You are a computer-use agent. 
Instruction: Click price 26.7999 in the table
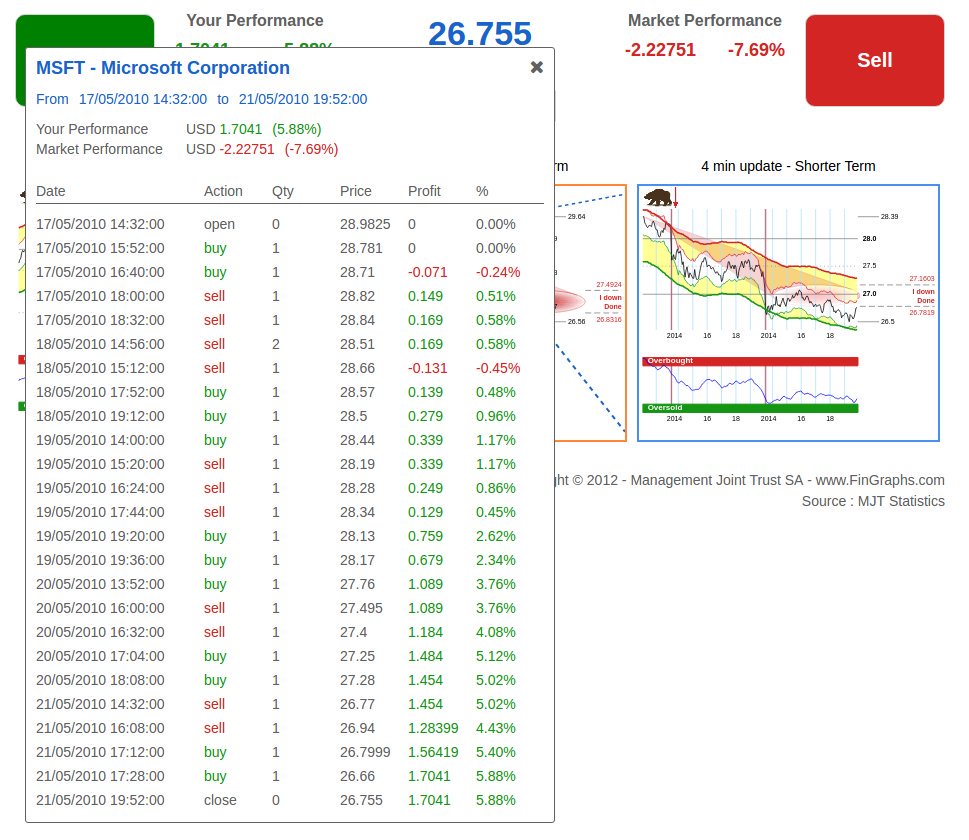365,752
